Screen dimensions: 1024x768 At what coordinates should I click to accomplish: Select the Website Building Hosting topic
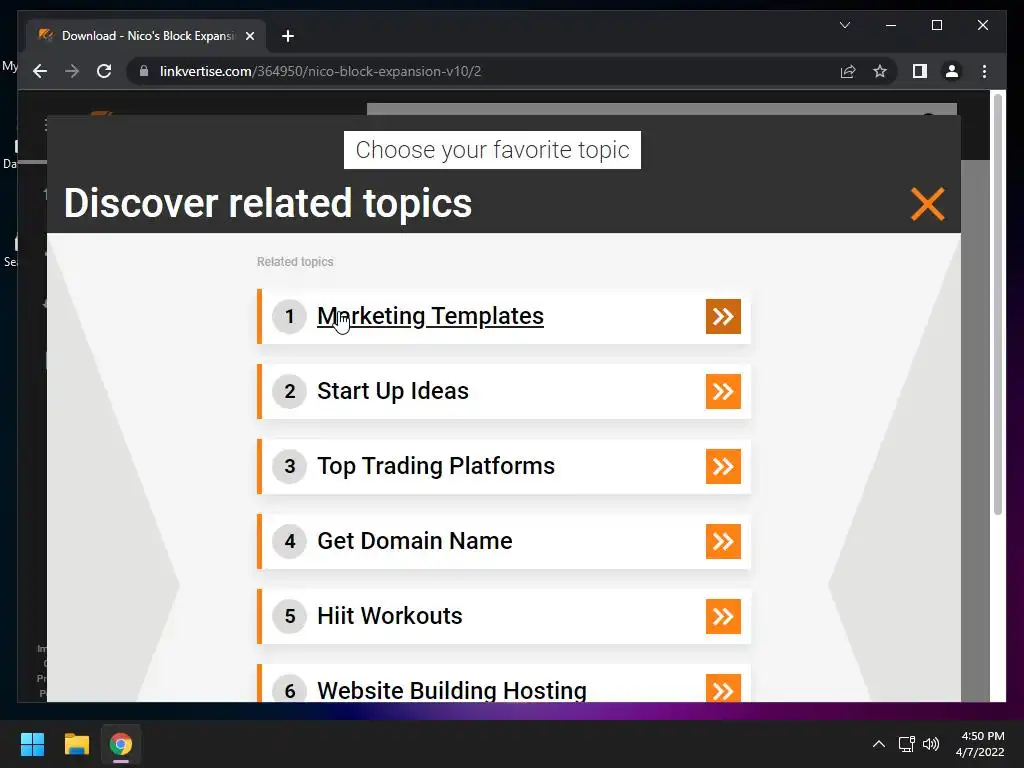pos(452,690)
